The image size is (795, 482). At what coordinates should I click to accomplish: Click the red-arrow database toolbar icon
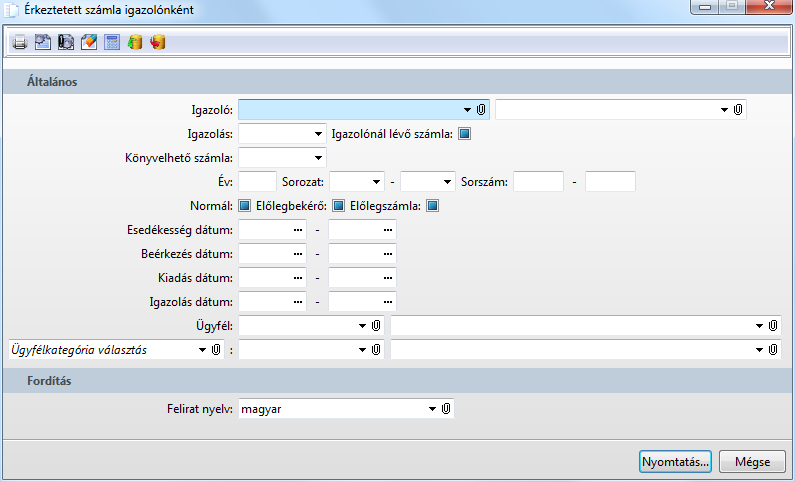click(158, 42)
